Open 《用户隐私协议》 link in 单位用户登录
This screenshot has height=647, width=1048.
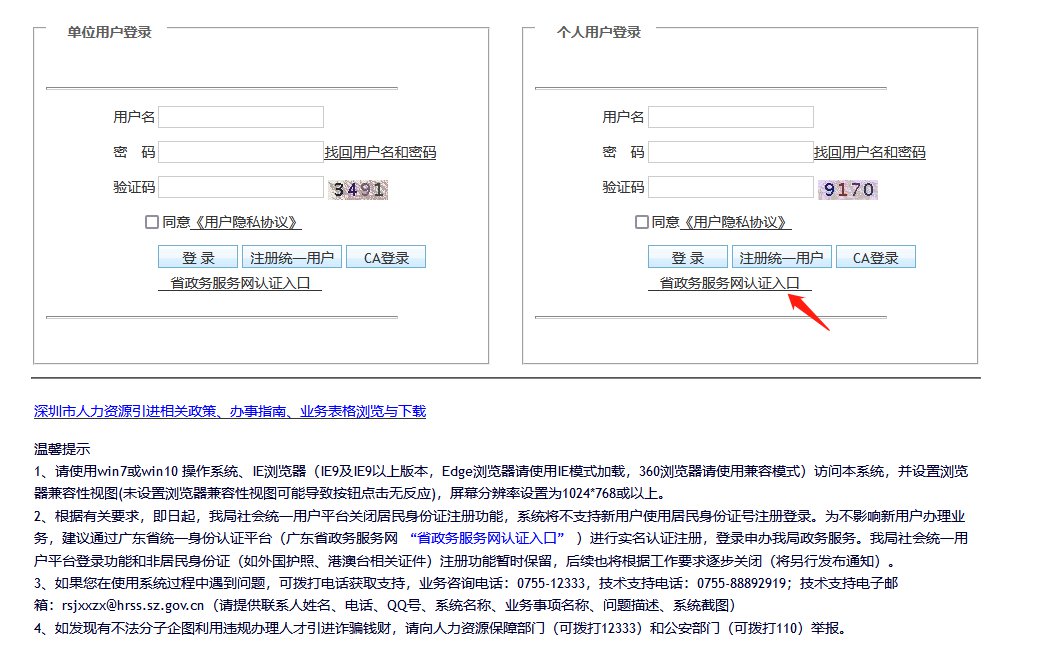(246, 222)
